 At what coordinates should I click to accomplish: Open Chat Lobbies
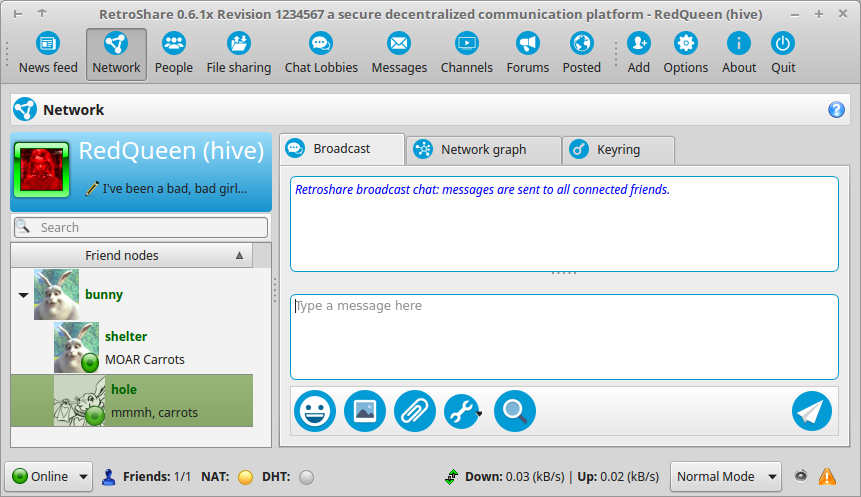(x=321, y=54)
